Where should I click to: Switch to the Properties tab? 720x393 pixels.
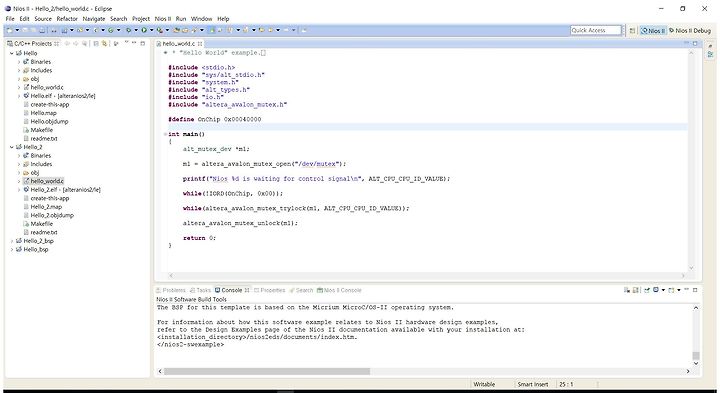(270, 290)
